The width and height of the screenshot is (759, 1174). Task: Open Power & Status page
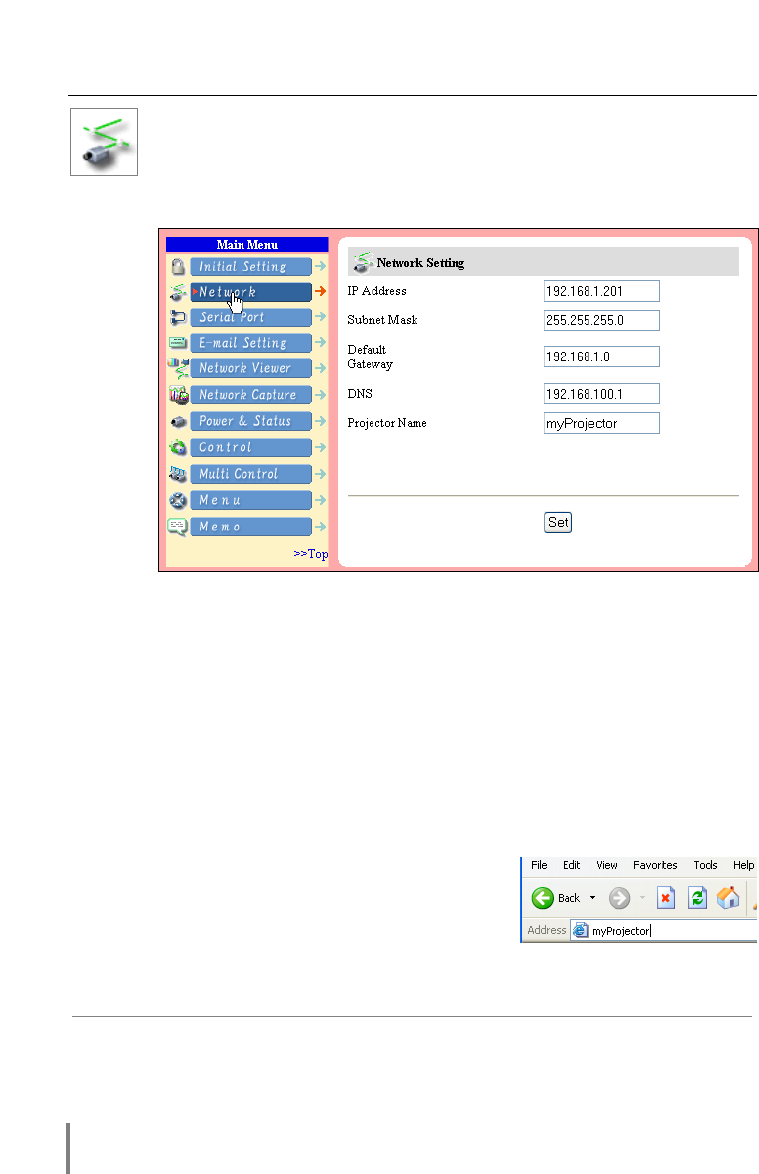click(x=251, y=421)
